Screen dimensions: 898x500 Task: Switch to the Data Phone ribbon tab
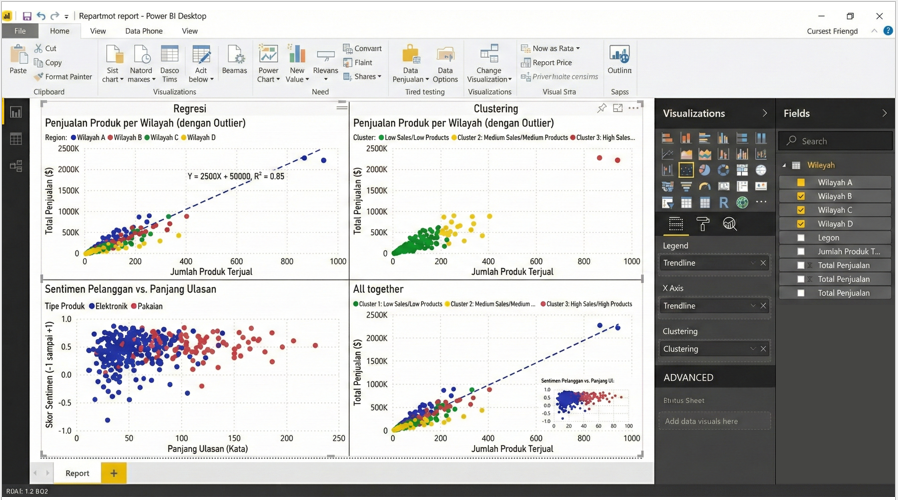tap(143, 31)
